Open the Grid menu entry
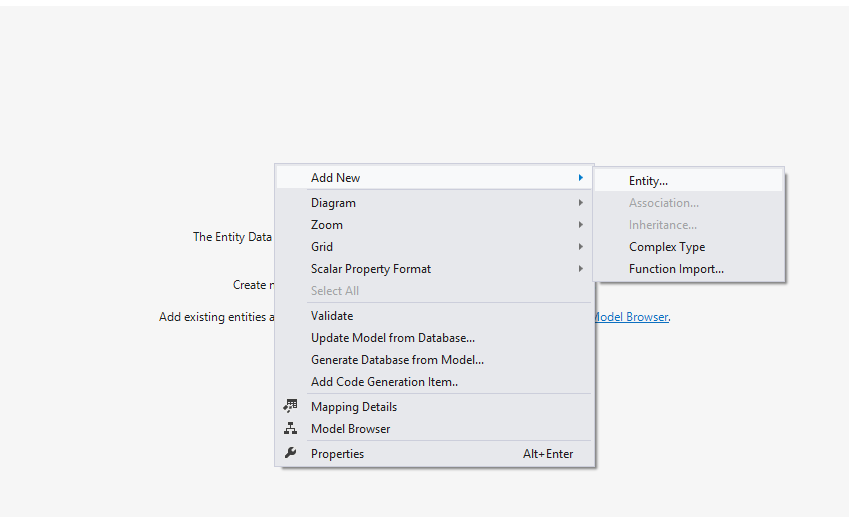 coord(434,247)
